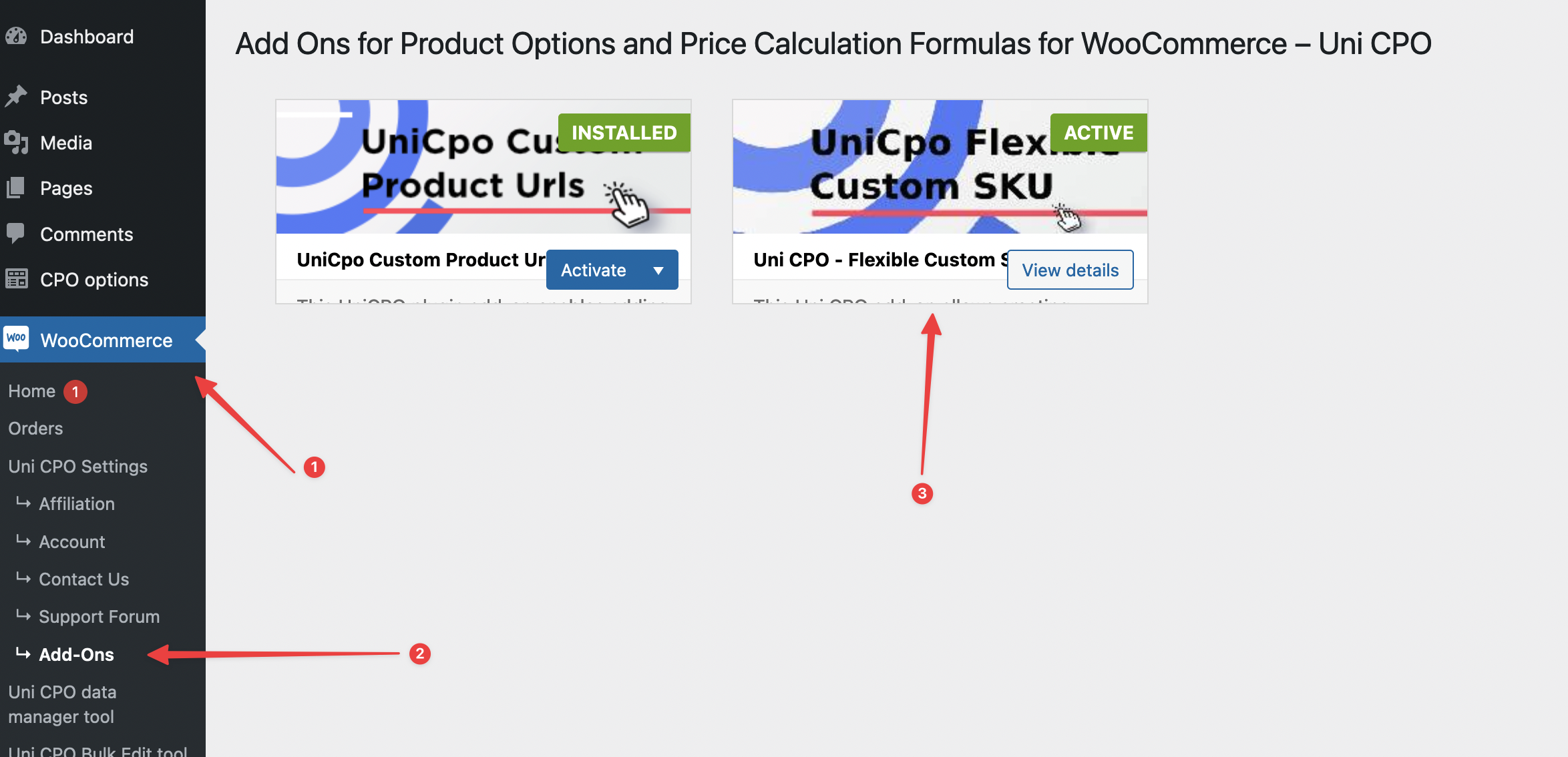View details of Flexible Custom SKU add-on

coord(1070,270)
